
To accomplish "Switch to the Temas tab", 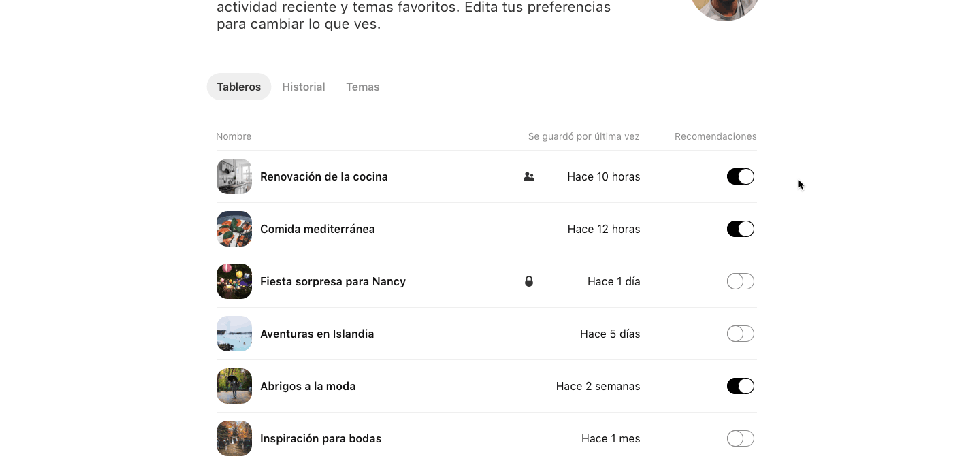I will tap(363, 87).
